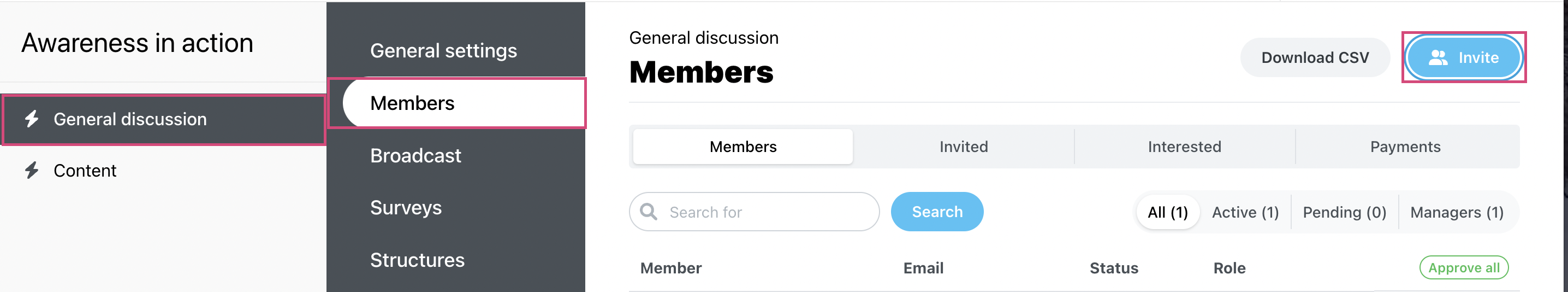The width and height of the screenshot is (1568, 292).
Task: Open the Payments tab
Action: tap(1405, 147)
